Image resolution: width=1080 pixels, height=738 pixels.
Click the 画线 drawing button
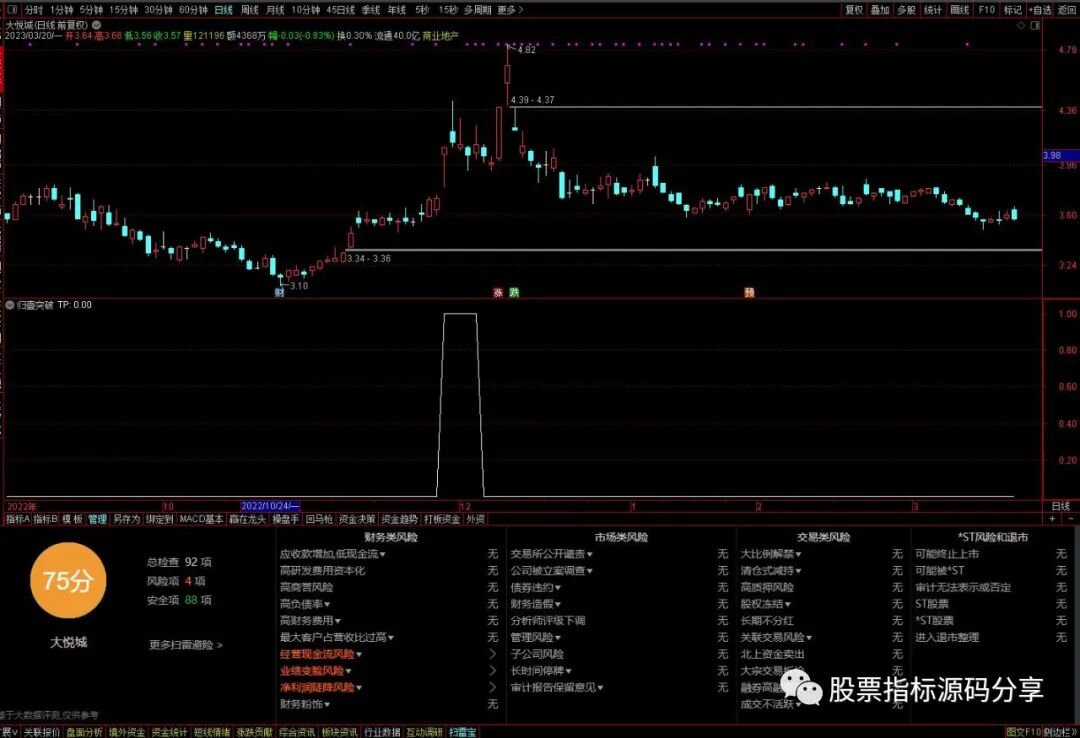[959, 10]
